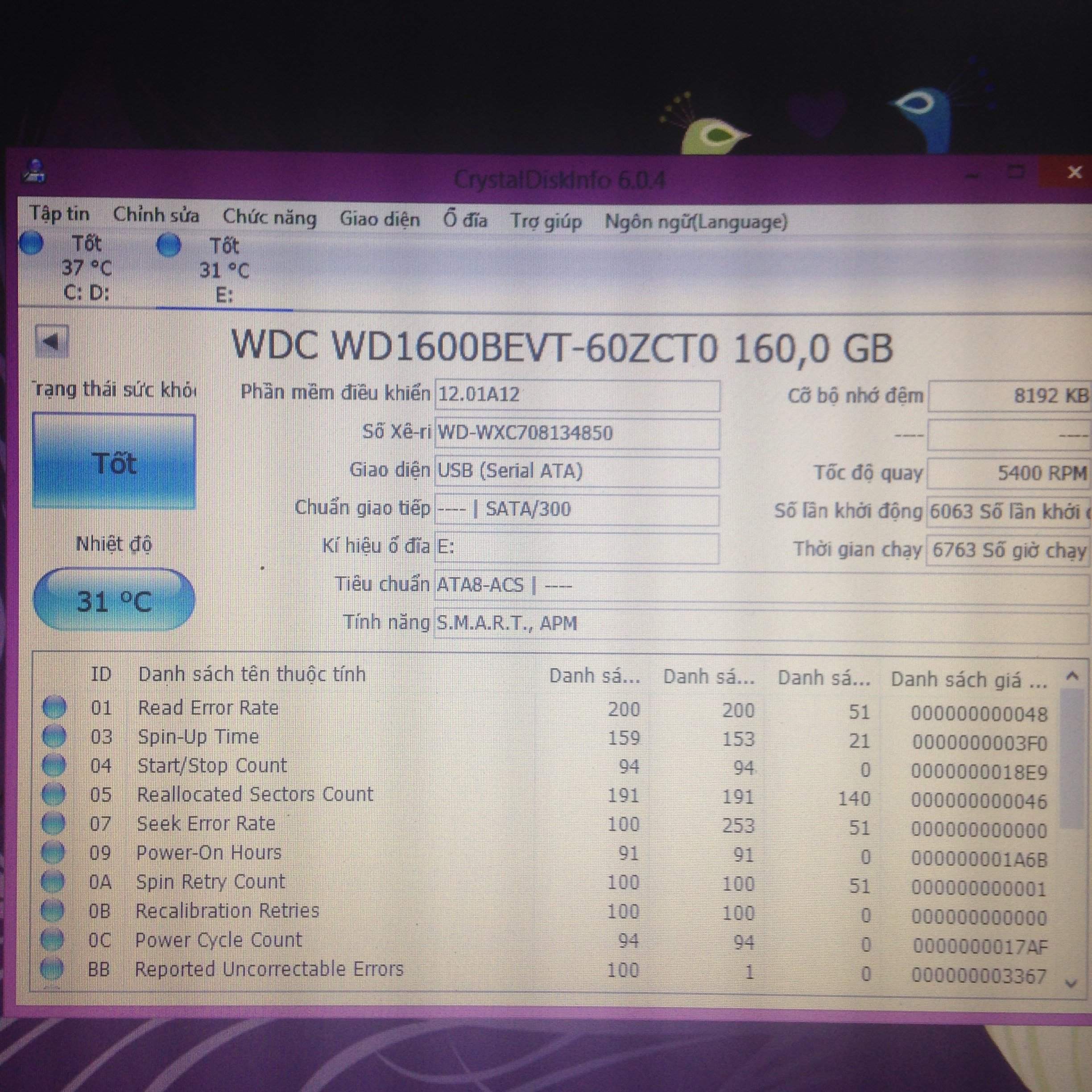
Task: Click the 31 °C temperature button
Action: (x=114, y=600)
